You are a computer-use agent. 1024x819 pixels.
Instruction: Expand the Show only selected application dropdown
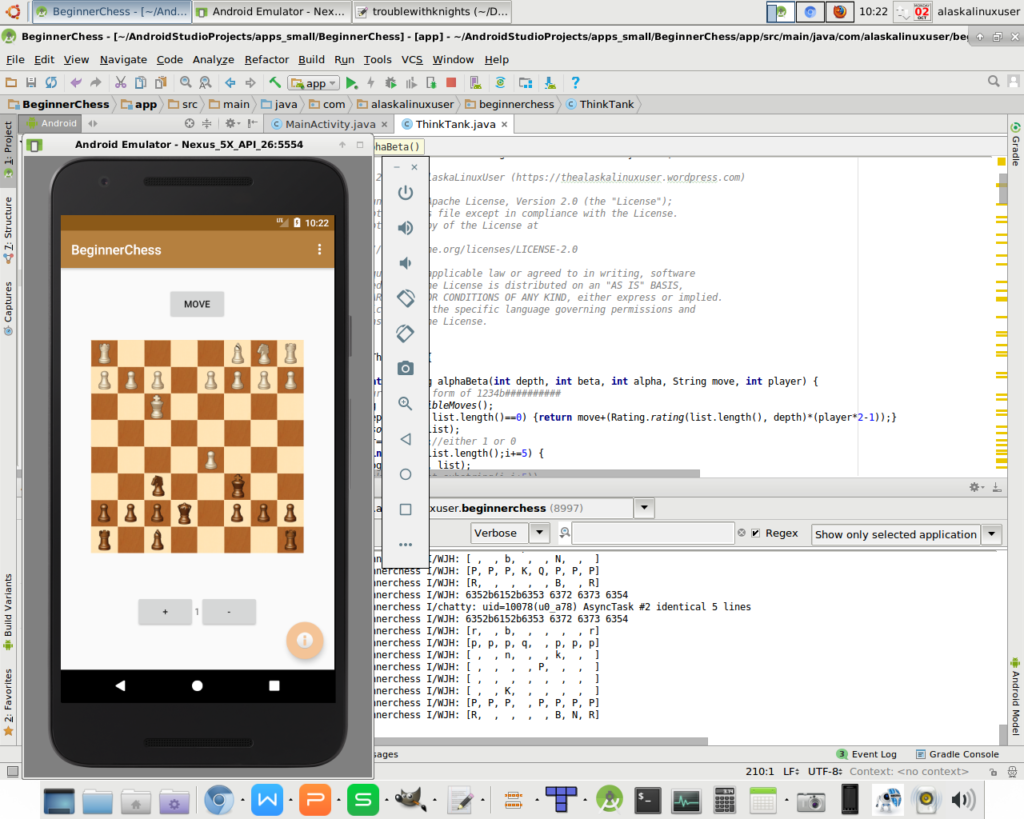click(x=991, y=534)
